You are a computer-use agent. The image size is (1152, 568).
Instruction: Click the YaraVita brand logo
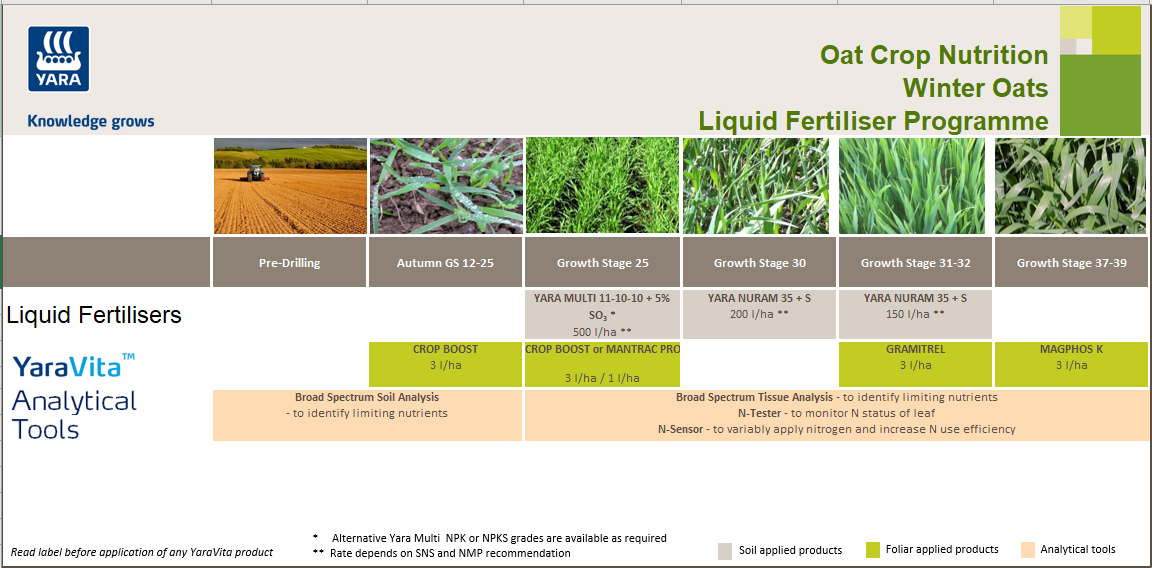[74, 365]
